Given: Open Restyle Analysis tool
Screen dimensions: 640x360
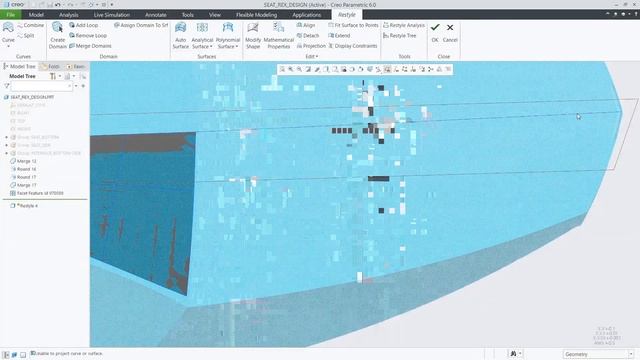Looking at the screenshot, I should 404,25.
